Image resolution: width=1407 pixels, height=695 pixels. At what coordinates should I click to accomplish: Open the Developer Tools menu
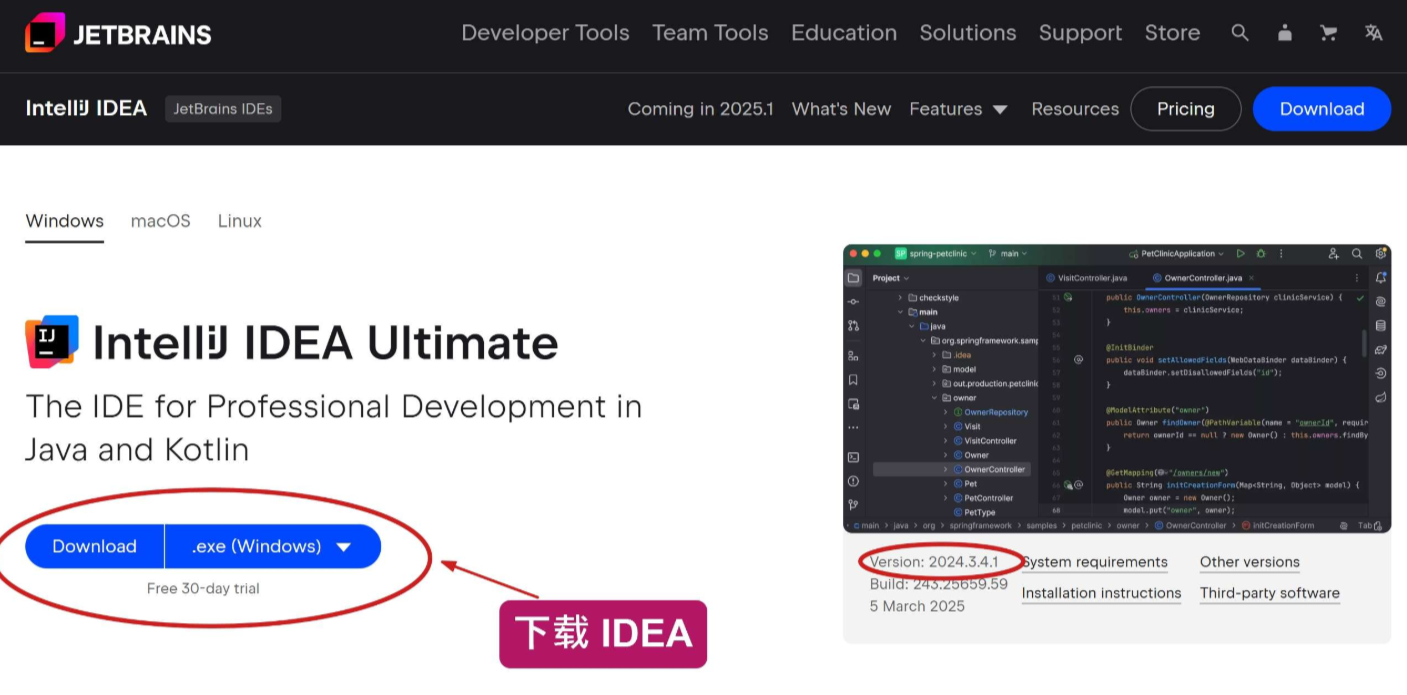pos(545,33)
